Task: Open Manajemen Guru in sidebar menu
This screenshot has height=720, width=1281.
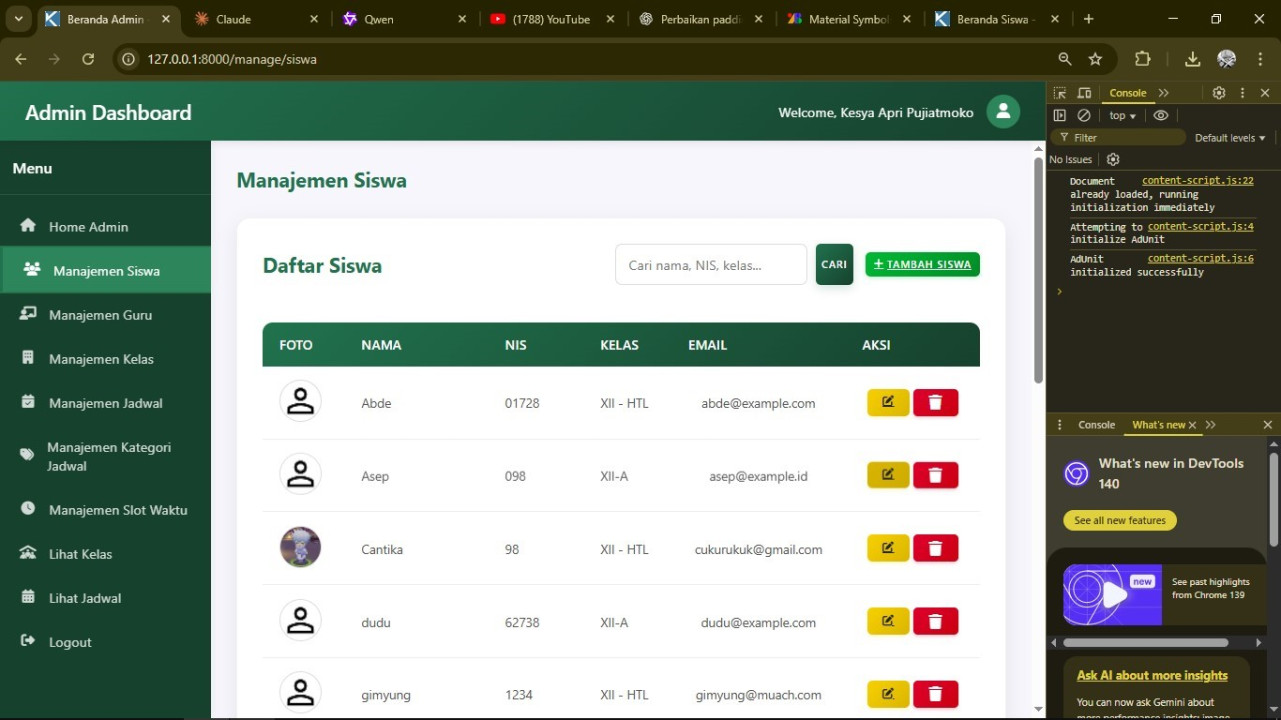Action: point(100,315)
